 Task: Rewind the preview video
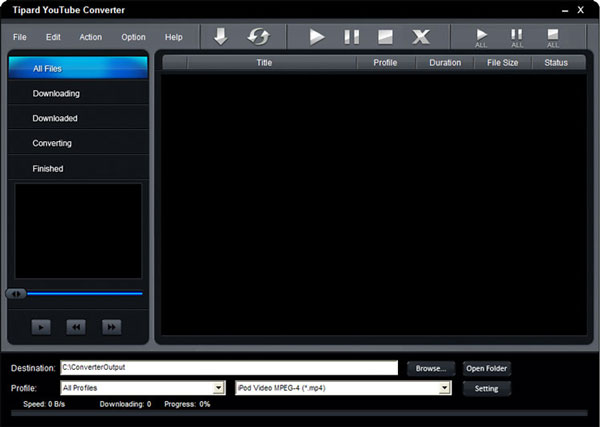click(76, 326)
